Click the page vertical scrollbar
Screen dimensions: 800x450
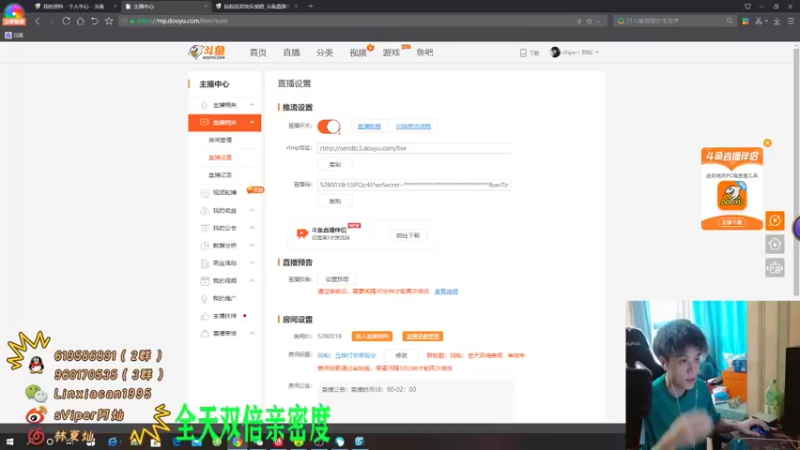pos(796,171)
